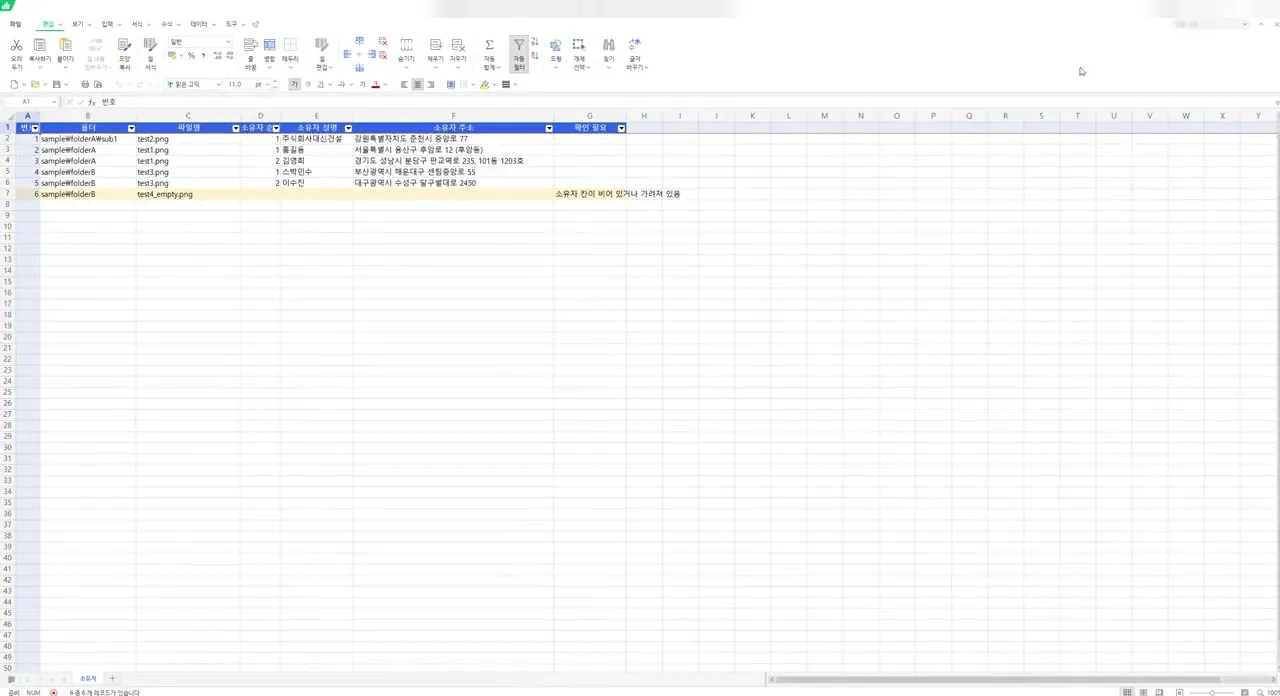Image resolution: width=1280 pixels, height=696 pixels.
Task: Open filter dropdown on 확인 필요 header
Action: [x=621, y=128]
